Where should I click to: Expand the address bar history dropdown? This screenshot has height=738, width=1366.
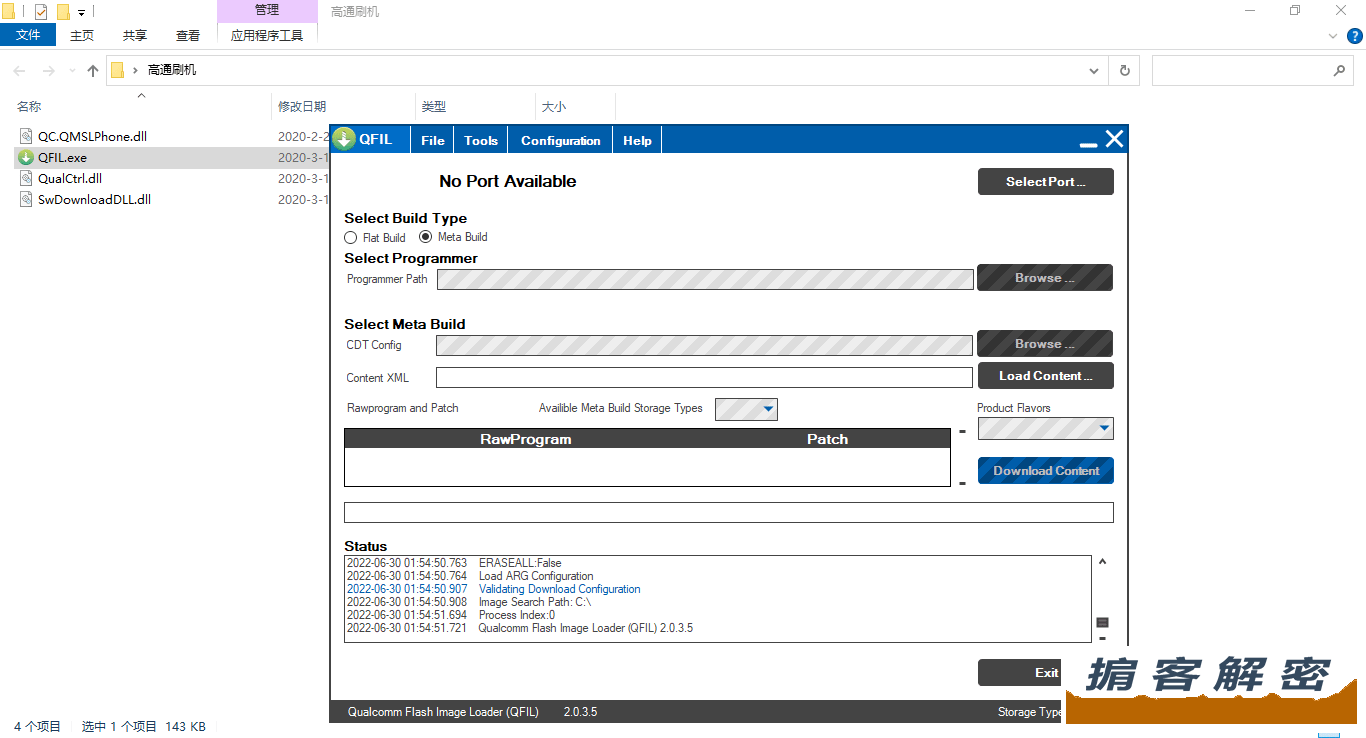tap(1093, 71)
